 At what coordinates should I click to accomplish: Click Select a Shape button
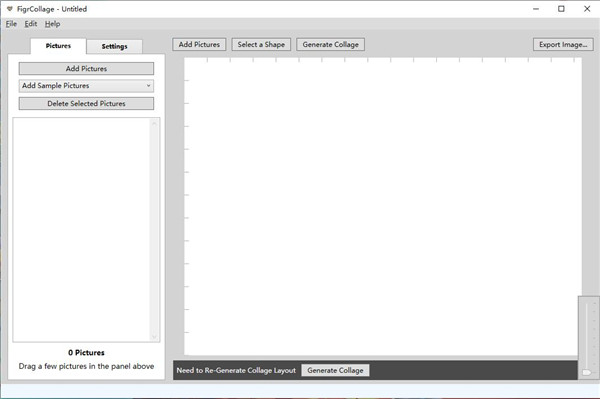click(261, 44)
